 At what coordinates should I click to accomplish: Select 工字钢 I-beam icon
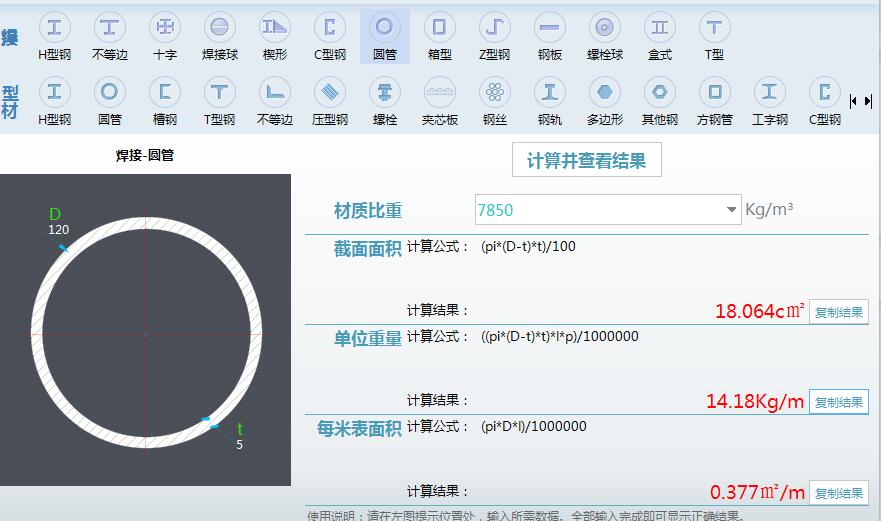coord(770,92)
